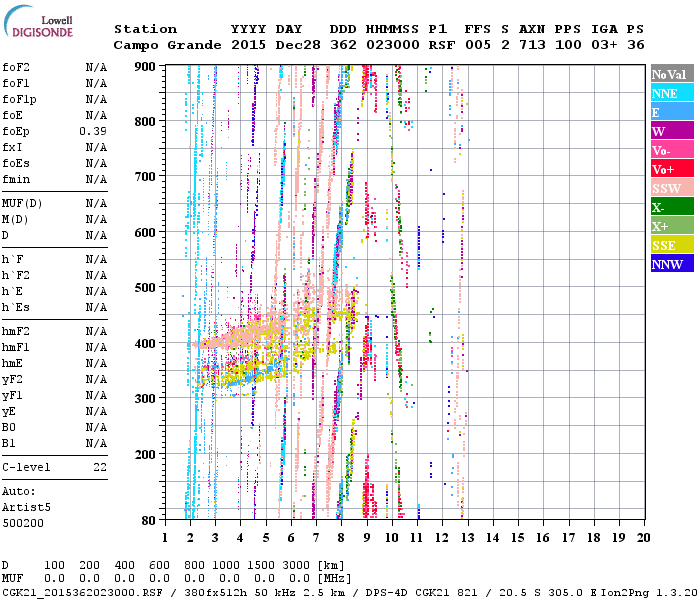Click the AXN value 713

(x=532, y=45)
